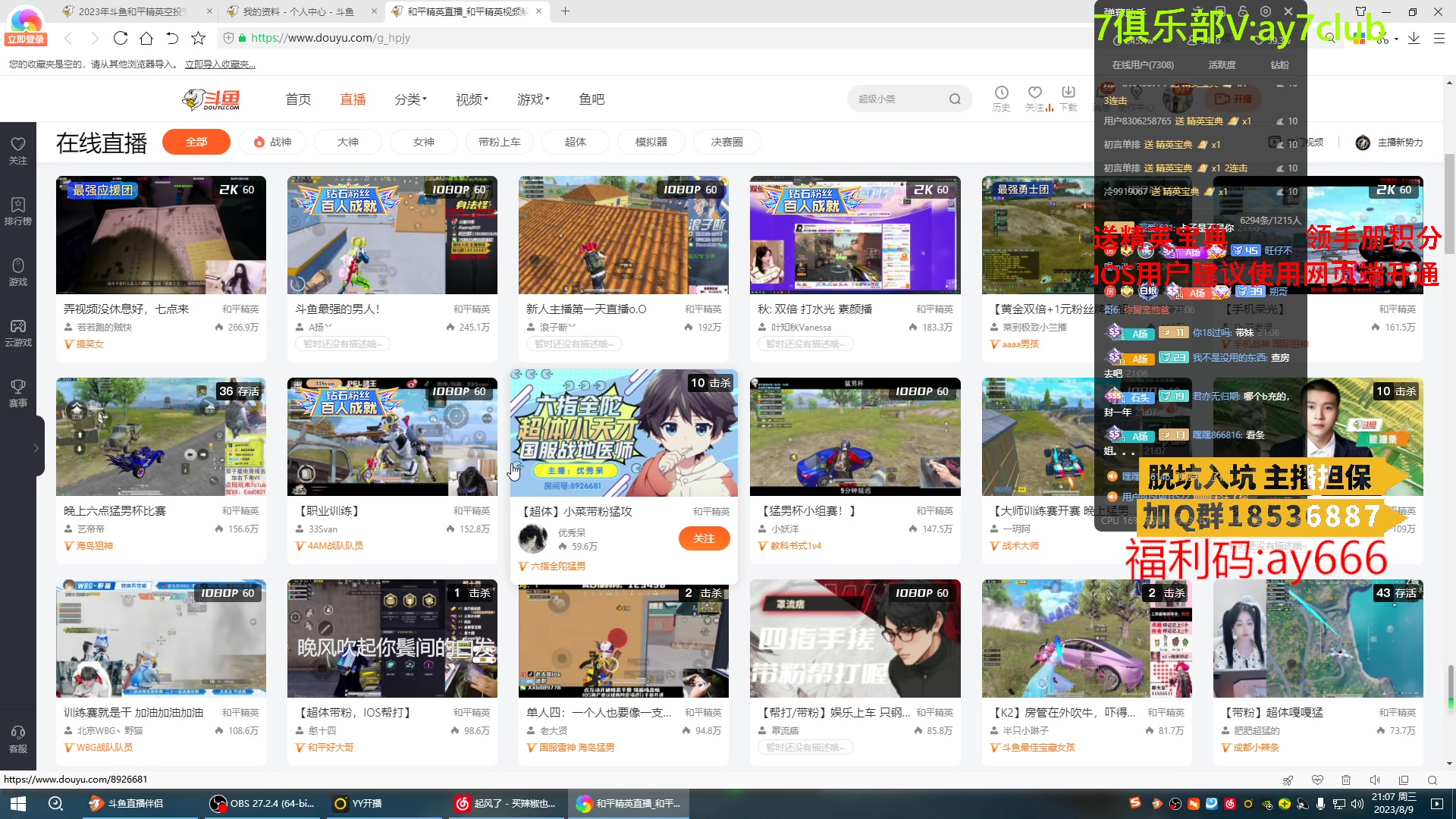Click the magnifier icon in the search bar
Viewport: 1456px width, 819px height.
point(954,99)
